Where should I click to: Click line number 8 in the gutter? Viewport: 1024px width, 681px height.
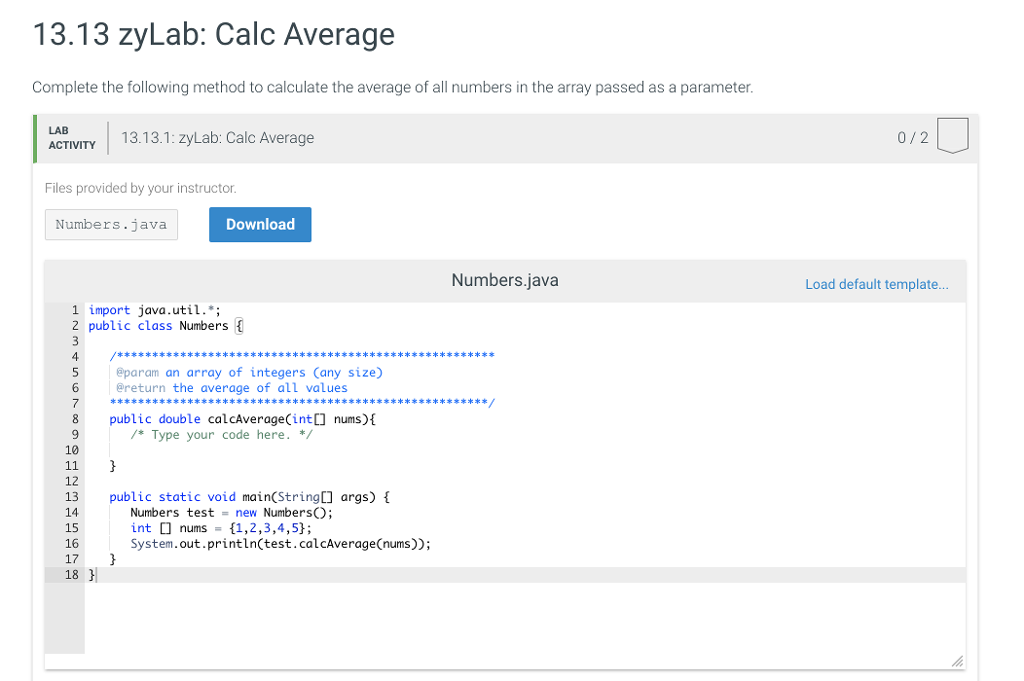(75, 418)
